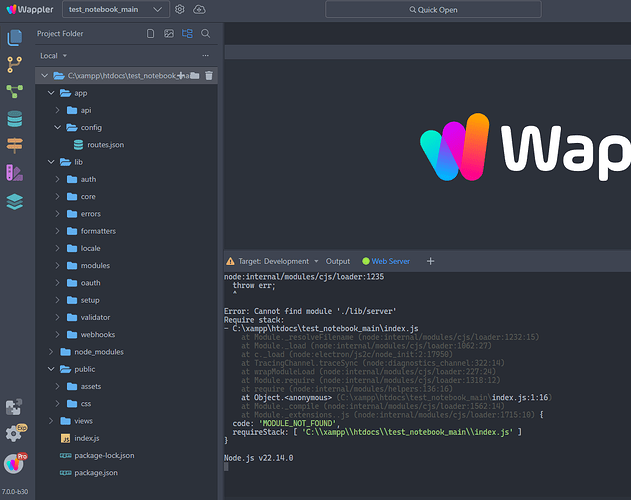This screenshot has width=631, height=500.
Task: Collapse the config folder
Action: click(x=58, y=128)
